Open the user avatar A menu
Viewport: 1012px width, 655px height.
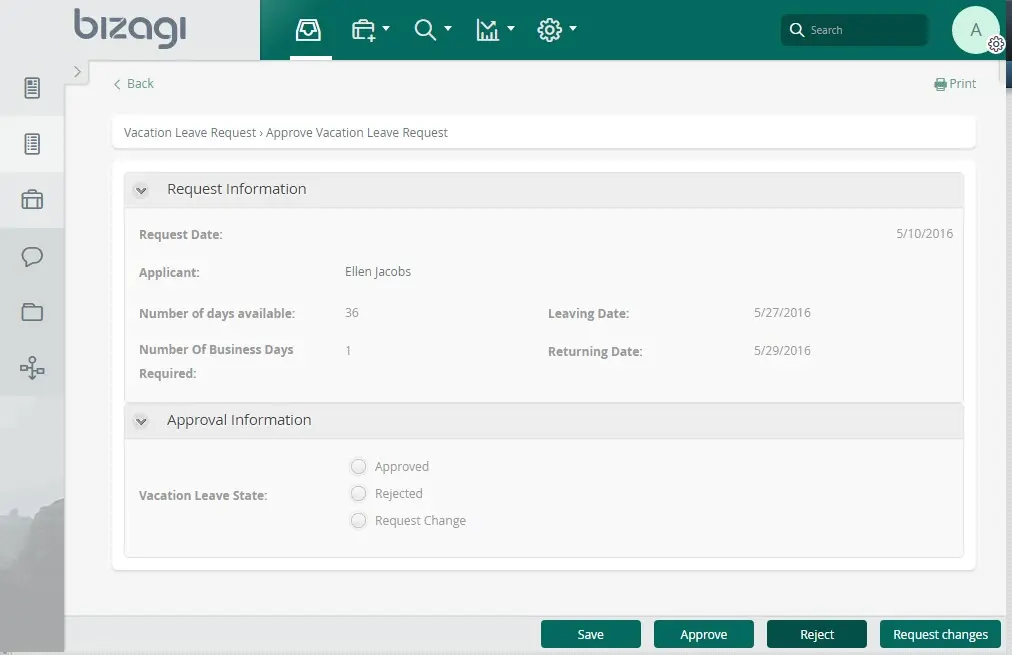click(975, 30)
